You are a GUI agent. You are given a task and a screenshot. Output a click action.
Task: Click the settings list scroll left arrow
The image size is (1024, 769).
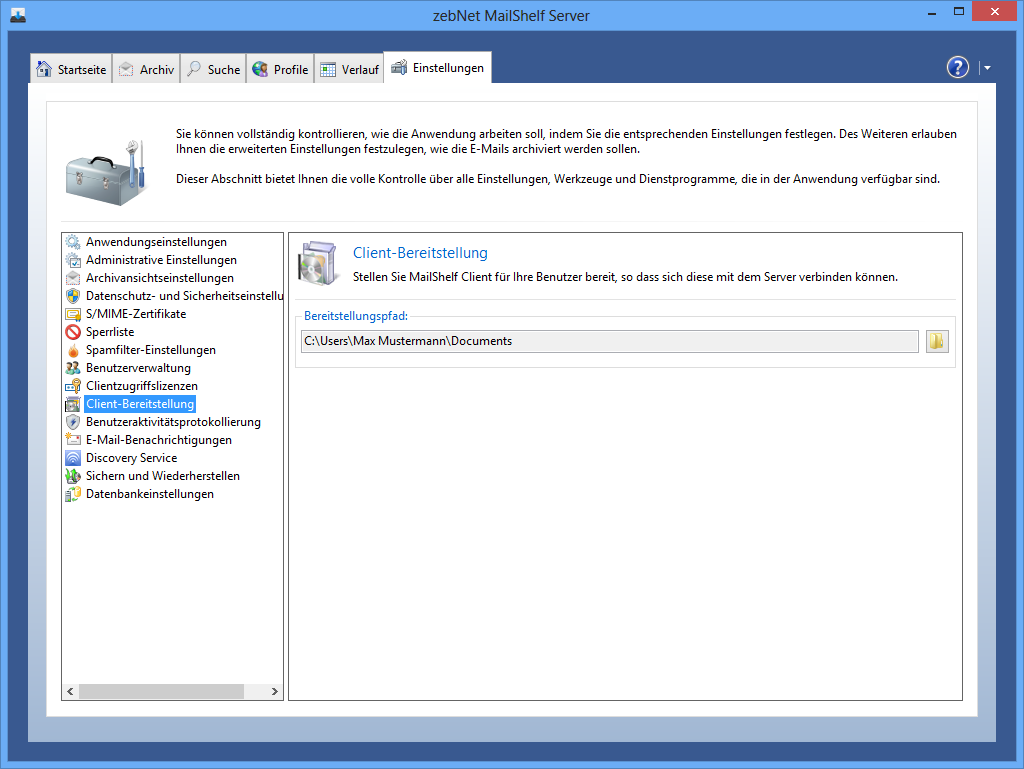point(71,691)
